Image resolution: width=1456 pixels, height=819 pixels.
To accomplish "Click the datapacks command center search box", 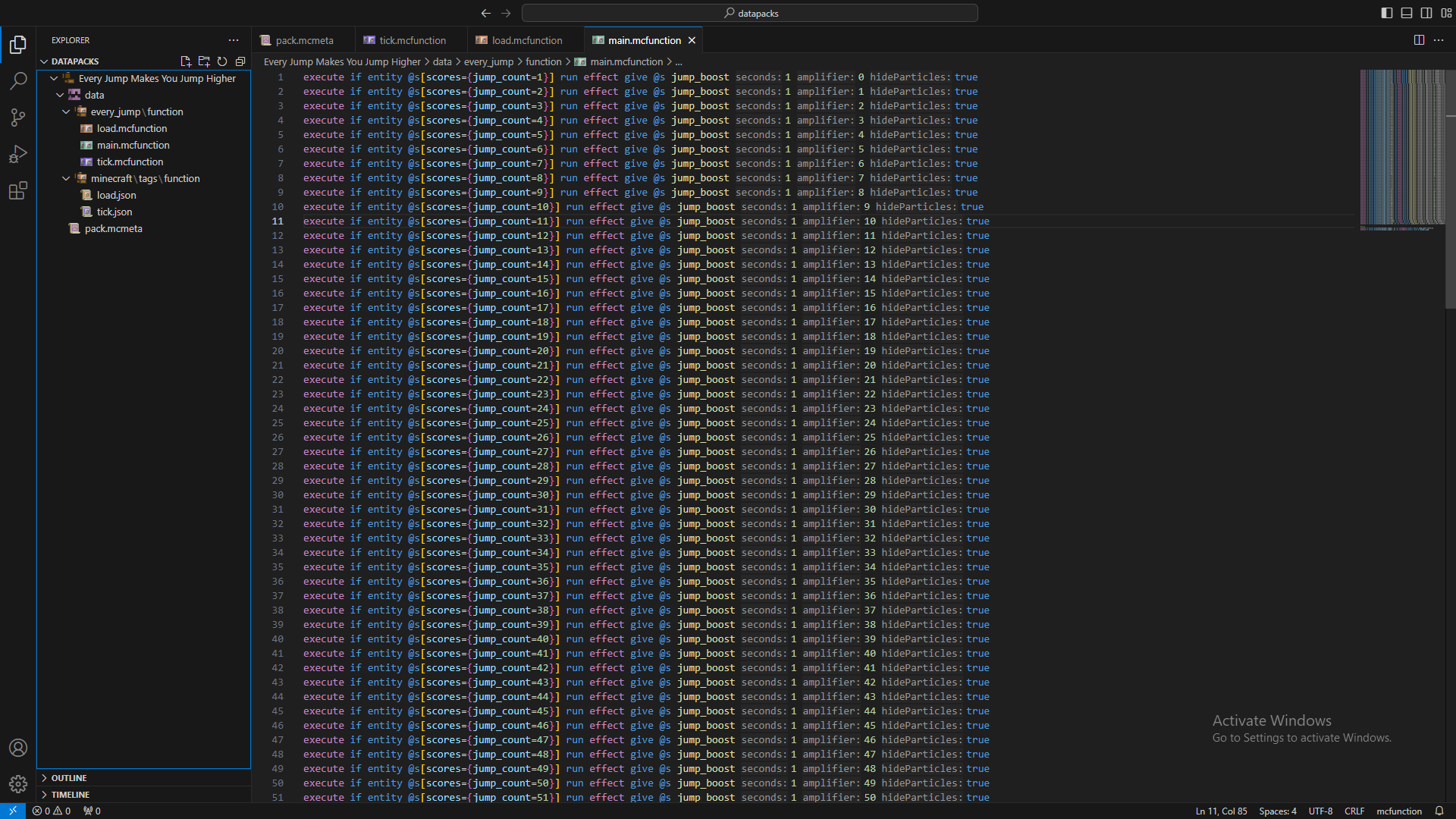I will [x=749, y=13].
